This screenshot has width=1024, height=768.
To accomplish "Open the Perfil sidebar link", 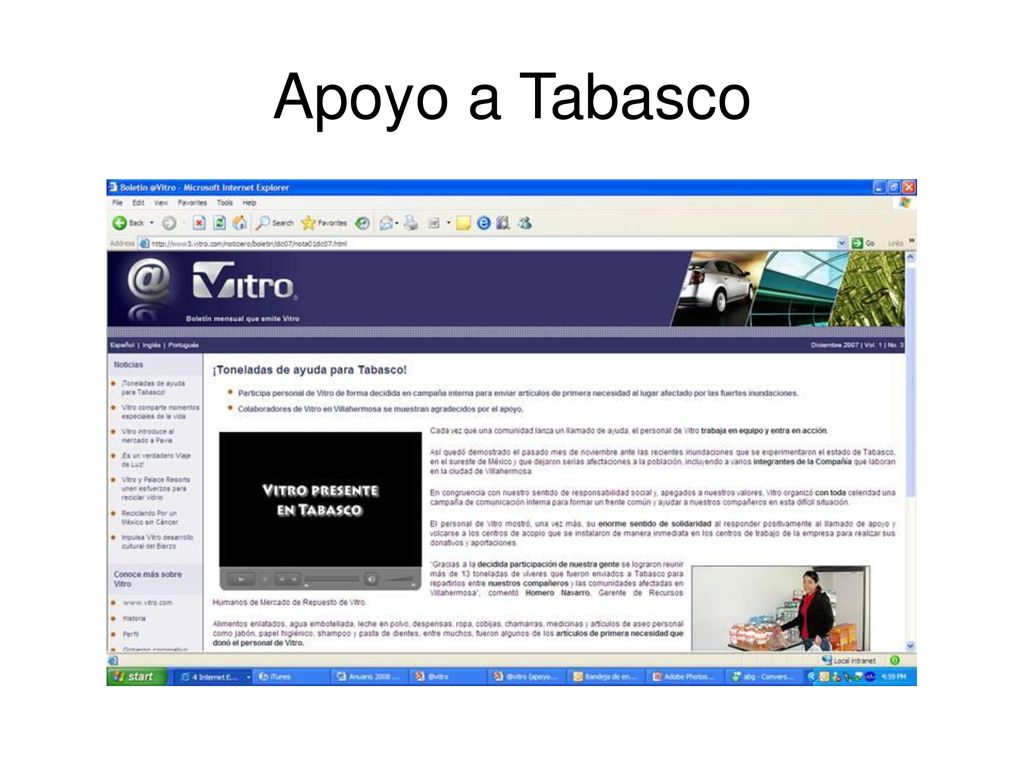I will (131, 634).
